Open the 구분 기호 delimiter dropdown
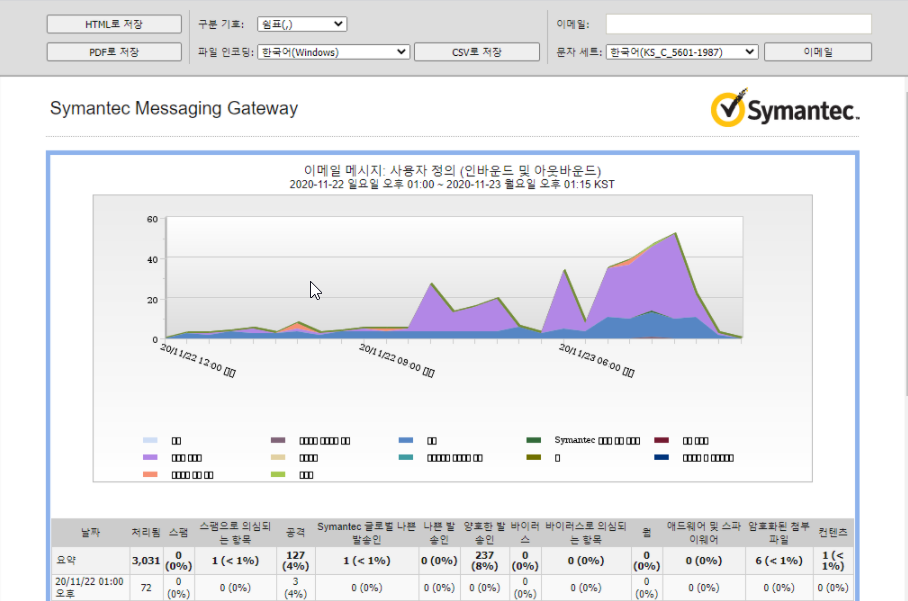This screenshot has height=601, width=908. click(302, 24)
